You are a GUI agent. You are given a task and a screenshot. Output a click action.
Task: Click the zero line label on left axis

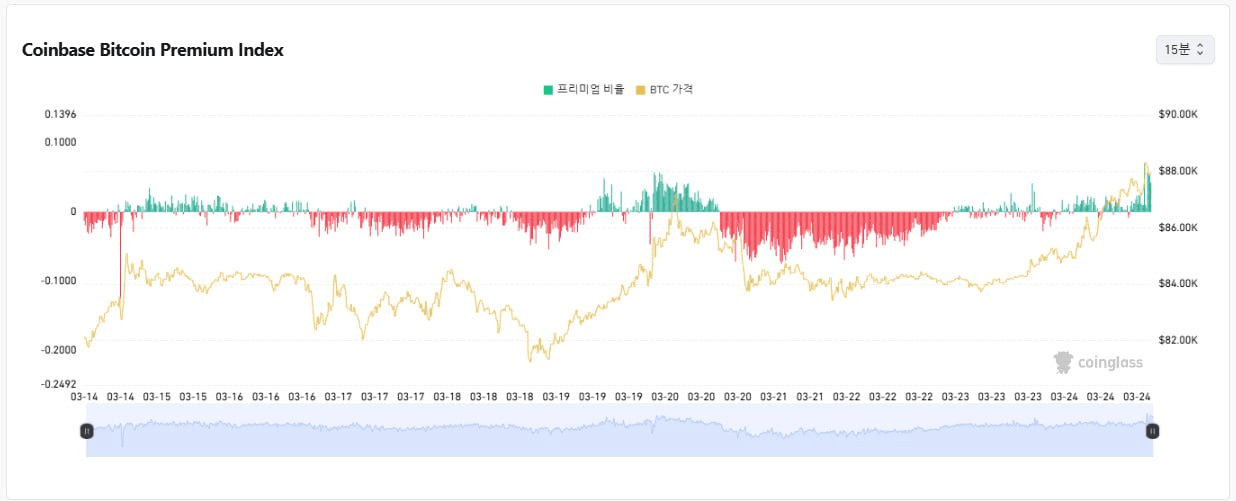[73, 212]
